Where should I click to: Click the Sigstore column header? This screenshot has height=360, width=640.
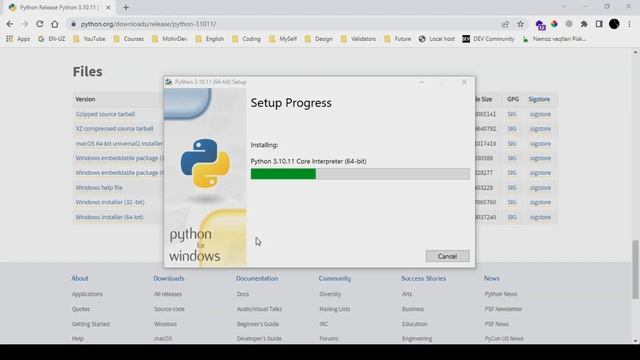point(539,99)
